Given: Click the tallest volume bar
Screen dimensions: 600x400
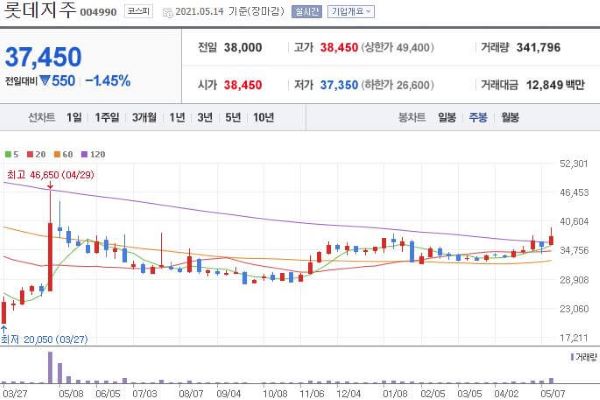Looking at the screenshot, I should [x=50, y=367].
